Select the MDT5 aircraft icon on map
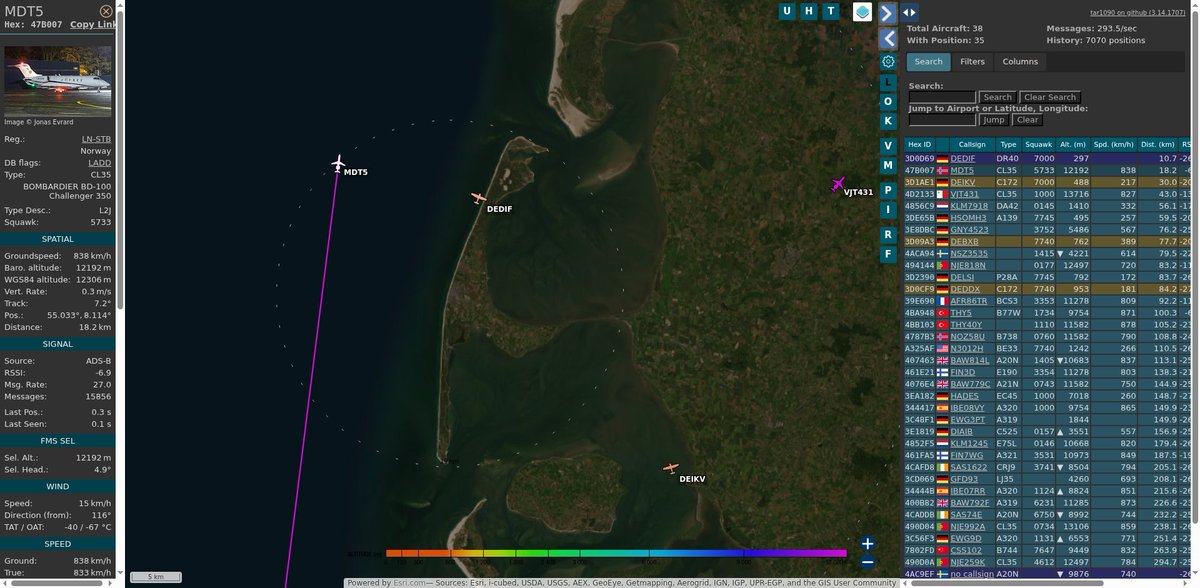The height and width of the screenshot is (588, 1200). point(338,163)
